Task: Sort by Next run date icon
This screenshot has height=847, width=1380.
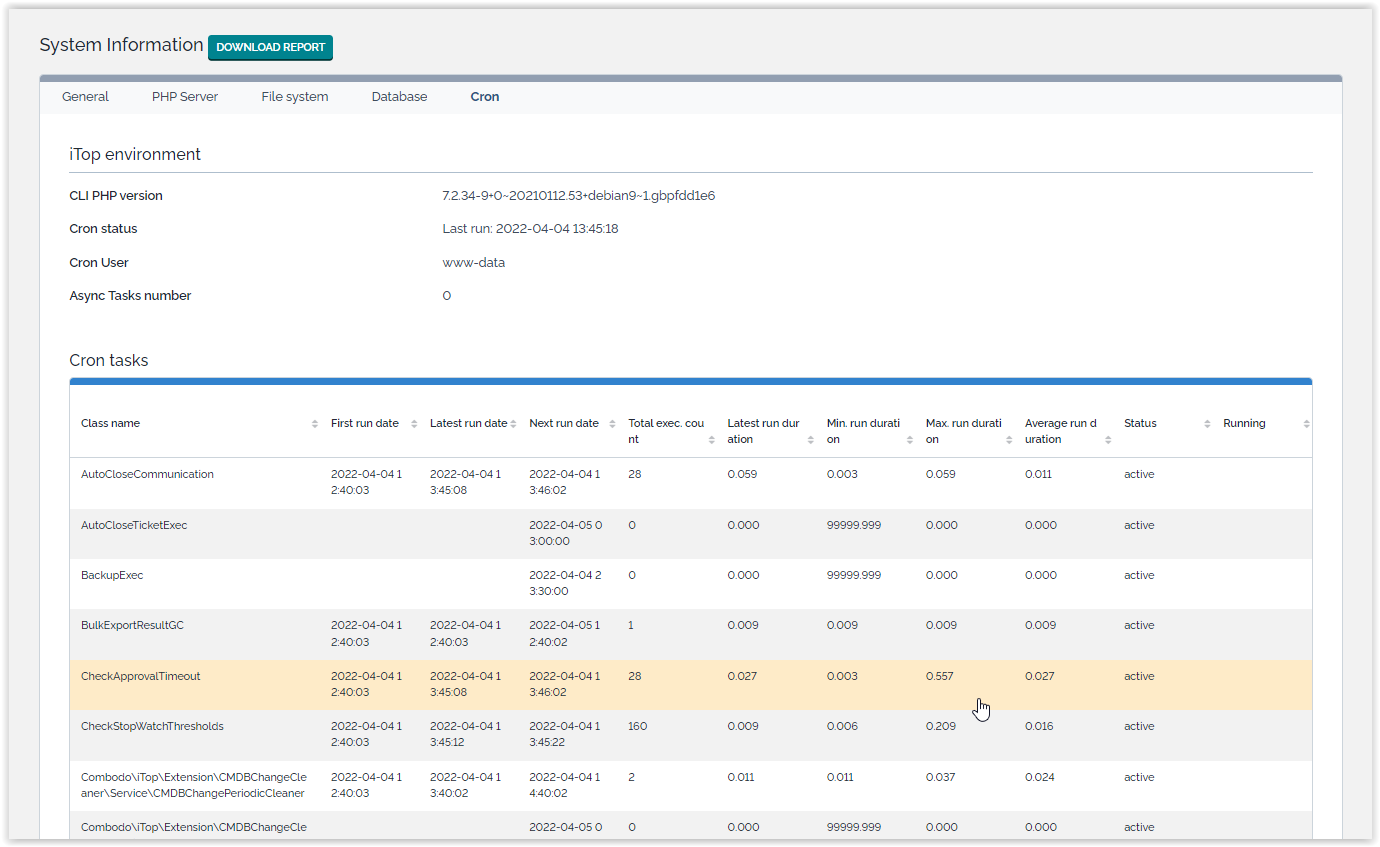Action: [x=612, y=424]
